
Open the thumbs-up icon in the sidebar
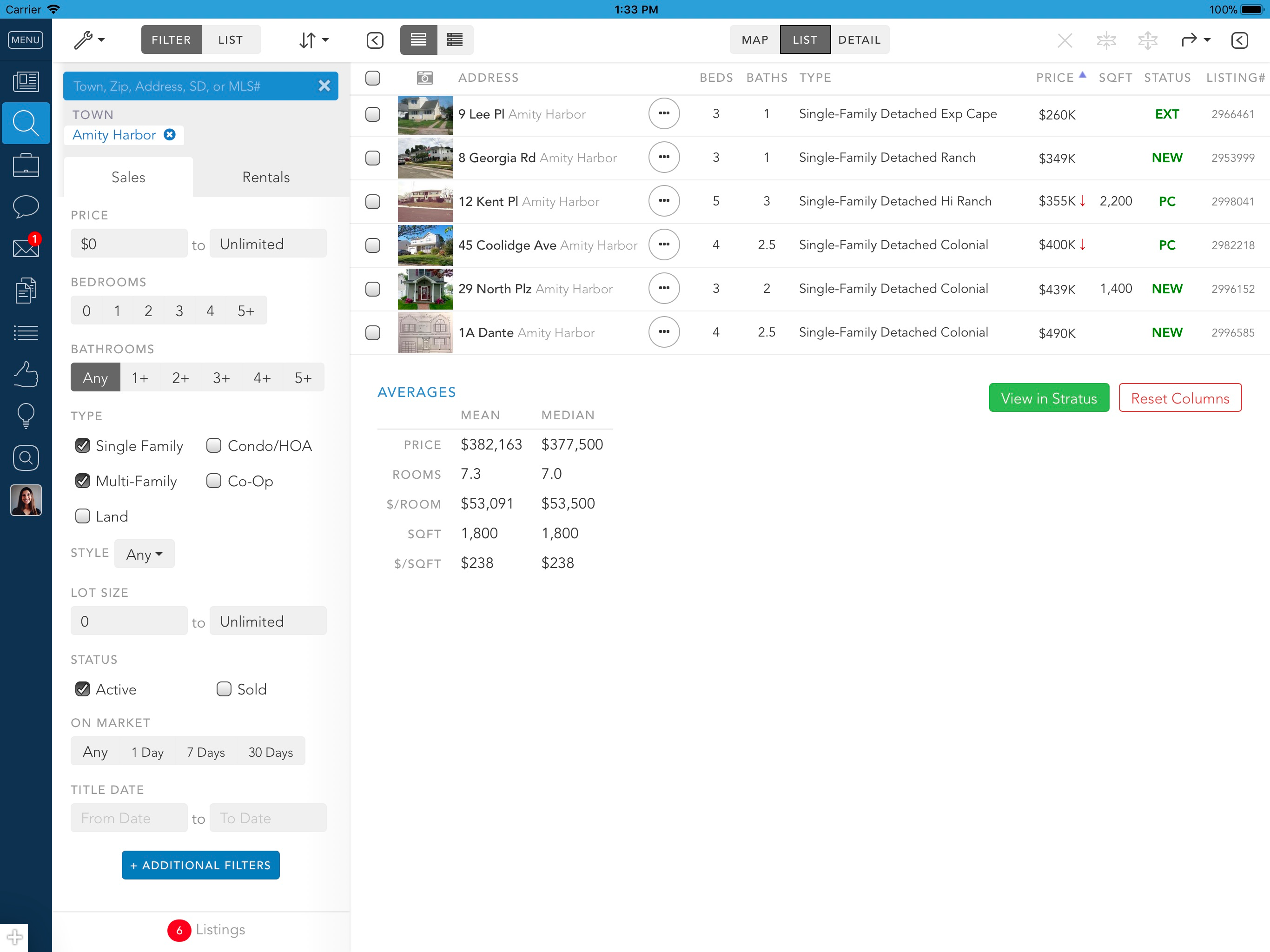pos(26,374)
